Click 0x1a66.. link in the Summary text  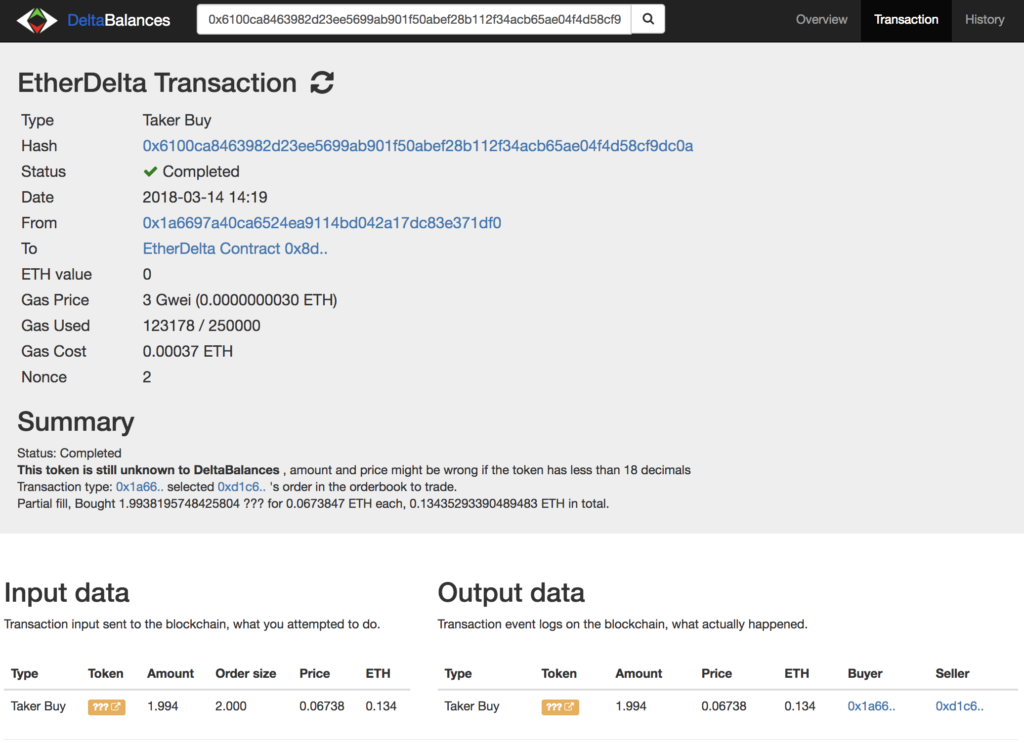(x=140, y=486)
